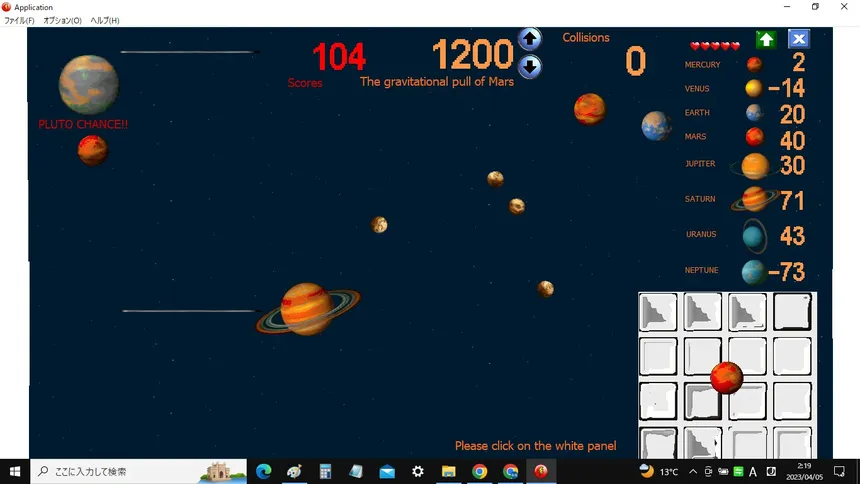
Task: Select the Mars planet icon in list
Action: click(755, 137)
